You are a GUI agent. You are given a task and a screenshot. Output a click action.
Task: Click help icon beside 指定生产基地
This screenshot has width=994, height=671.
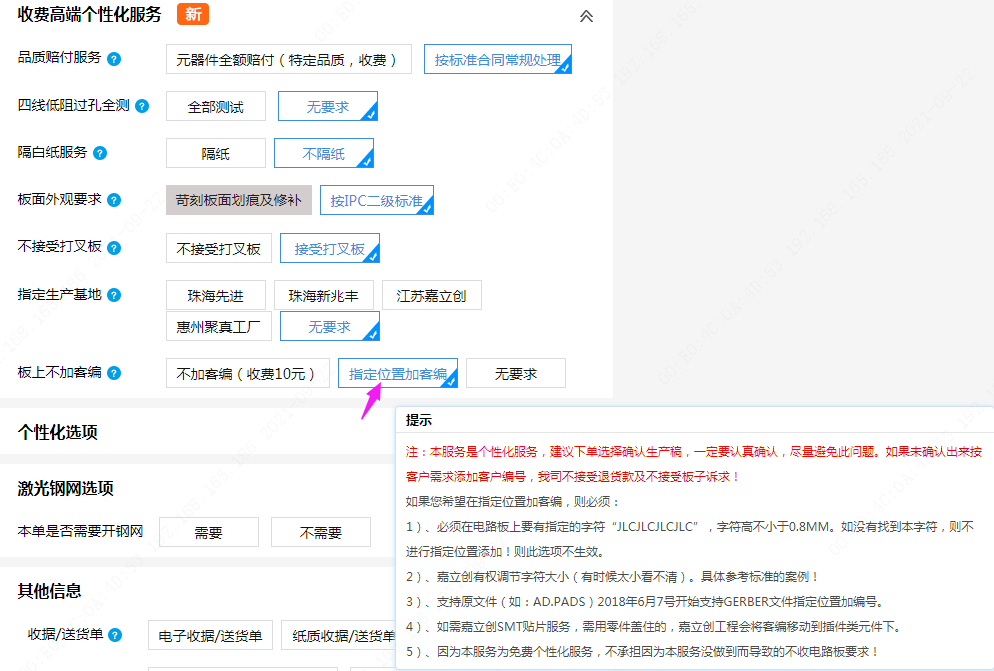tap(114, 295)
